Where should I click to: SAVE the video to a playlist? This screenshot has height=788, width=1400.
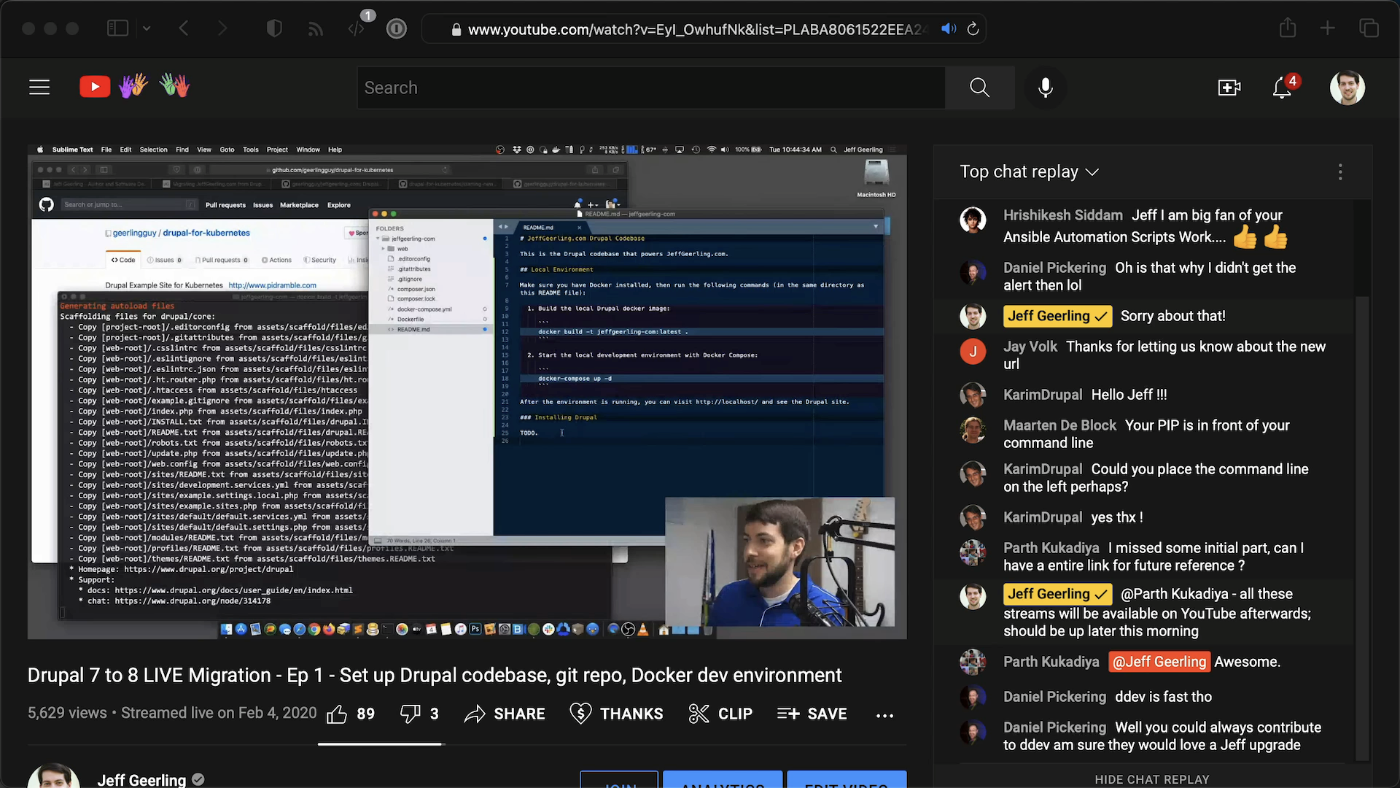tap(812, 714)
